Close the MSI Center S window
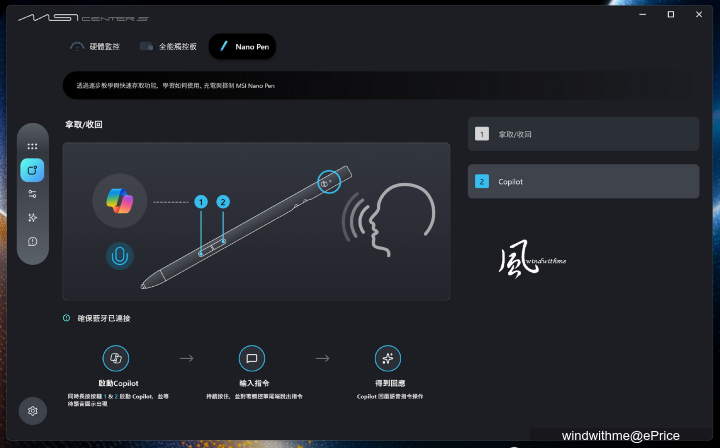This screenshot has height=448, width=720. click(x=699, y=15)
